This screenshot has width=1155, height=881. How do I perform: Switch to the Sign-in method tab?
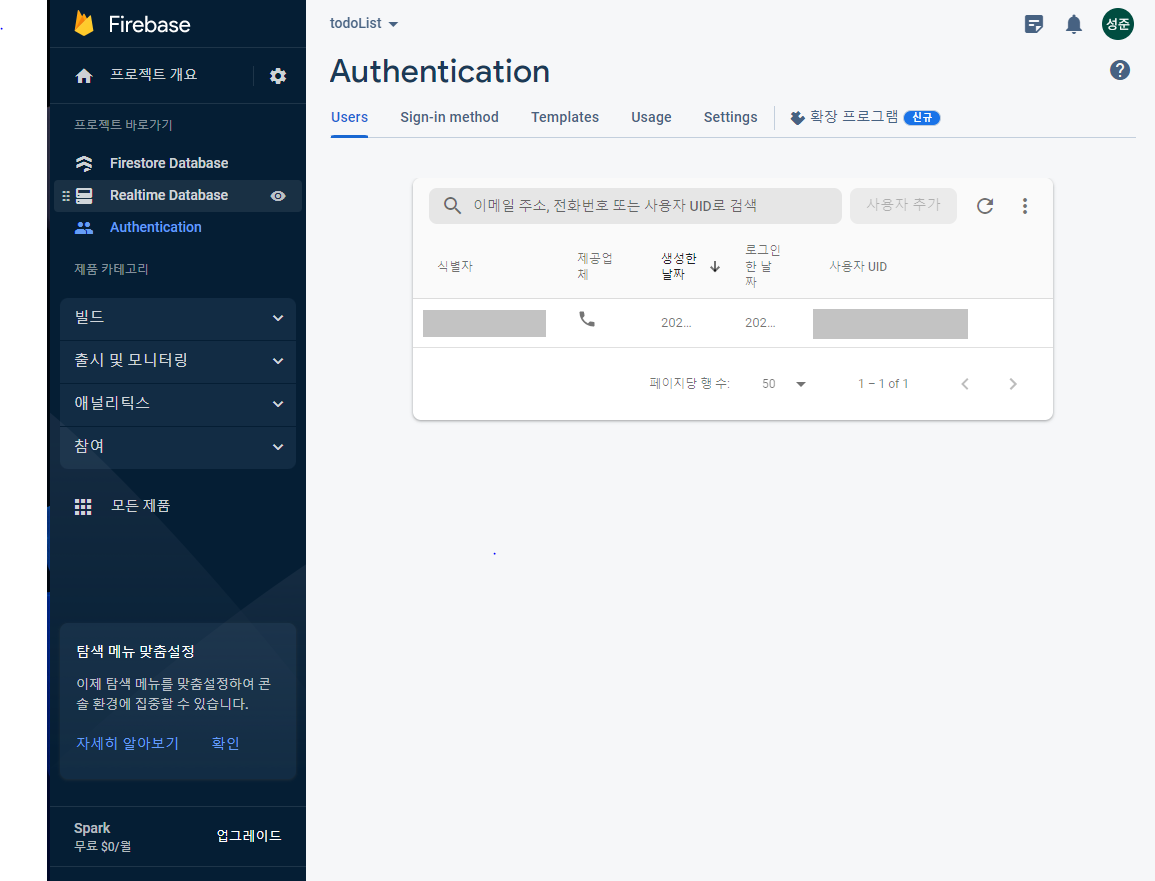[x=449, y=117]
